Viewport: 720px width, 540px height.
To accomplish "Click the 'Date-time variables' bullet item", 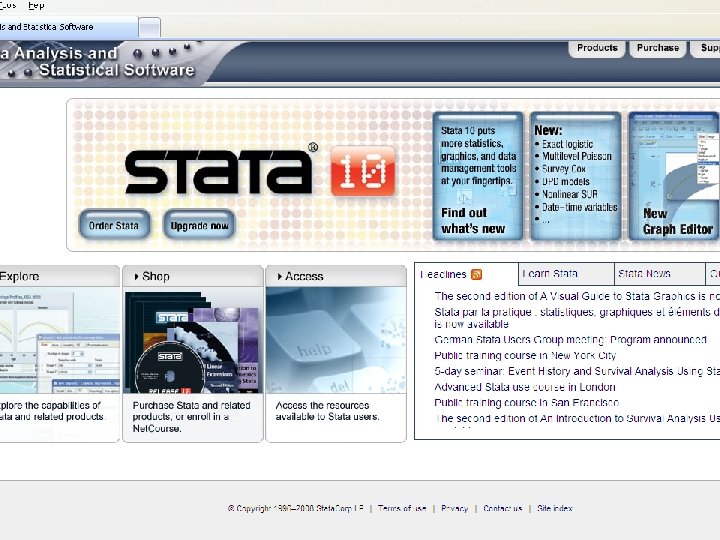I will 579,207.
